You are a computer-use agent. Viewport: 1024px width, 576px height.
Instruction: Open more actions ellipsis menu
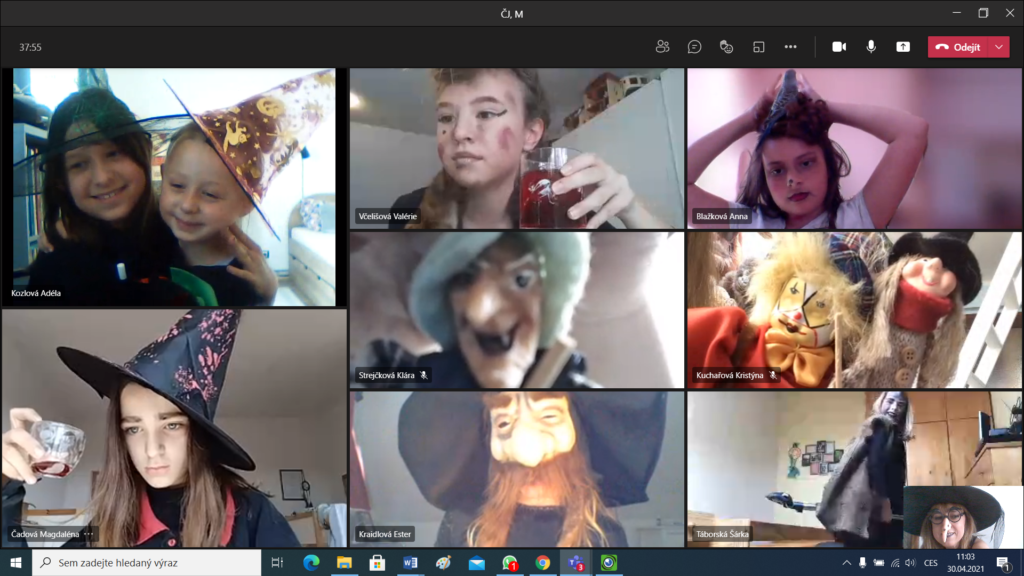pyautogui.click(x=790, y=47)
